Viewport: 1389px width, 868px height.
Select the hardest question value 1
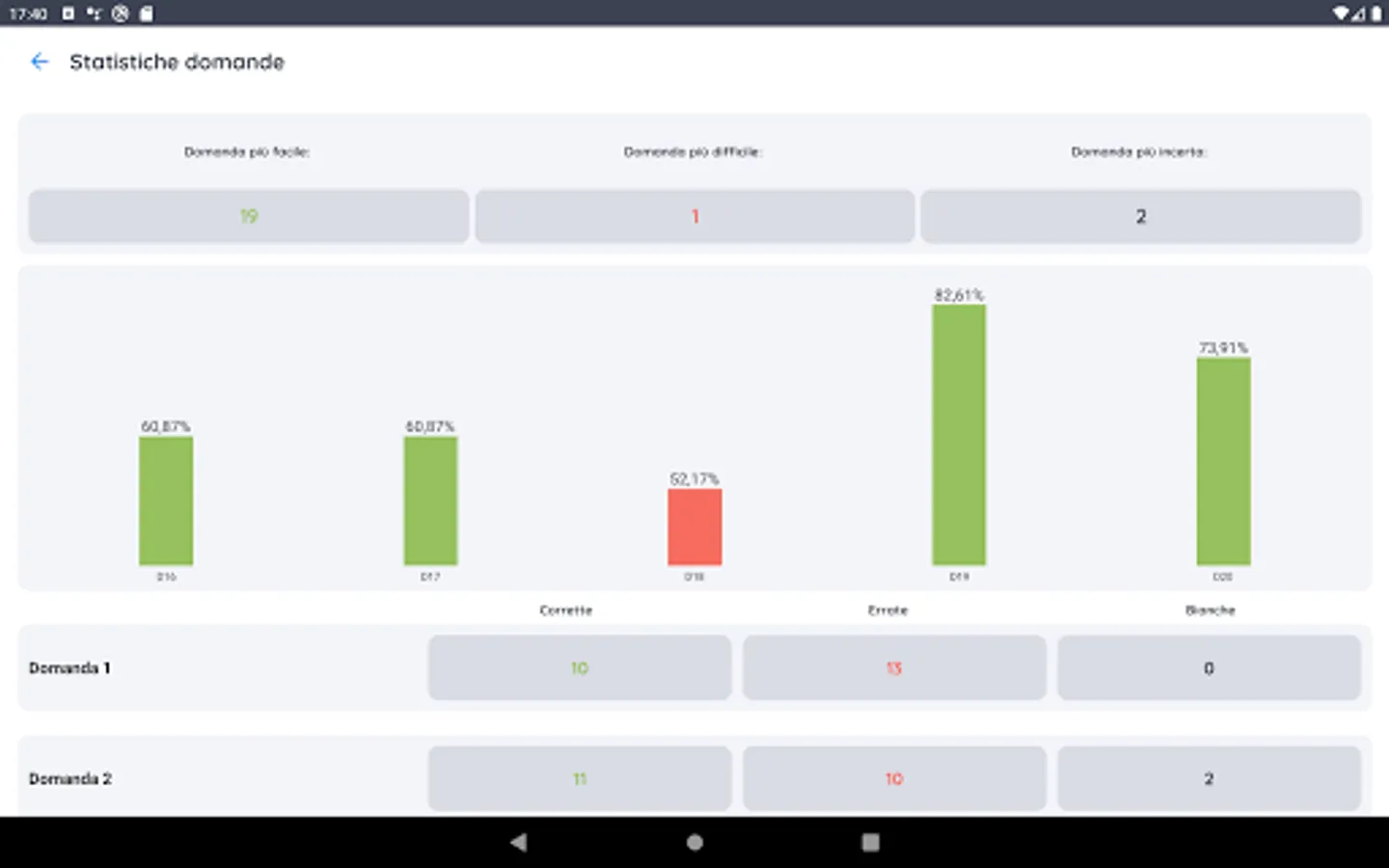(x=694, y=216)
